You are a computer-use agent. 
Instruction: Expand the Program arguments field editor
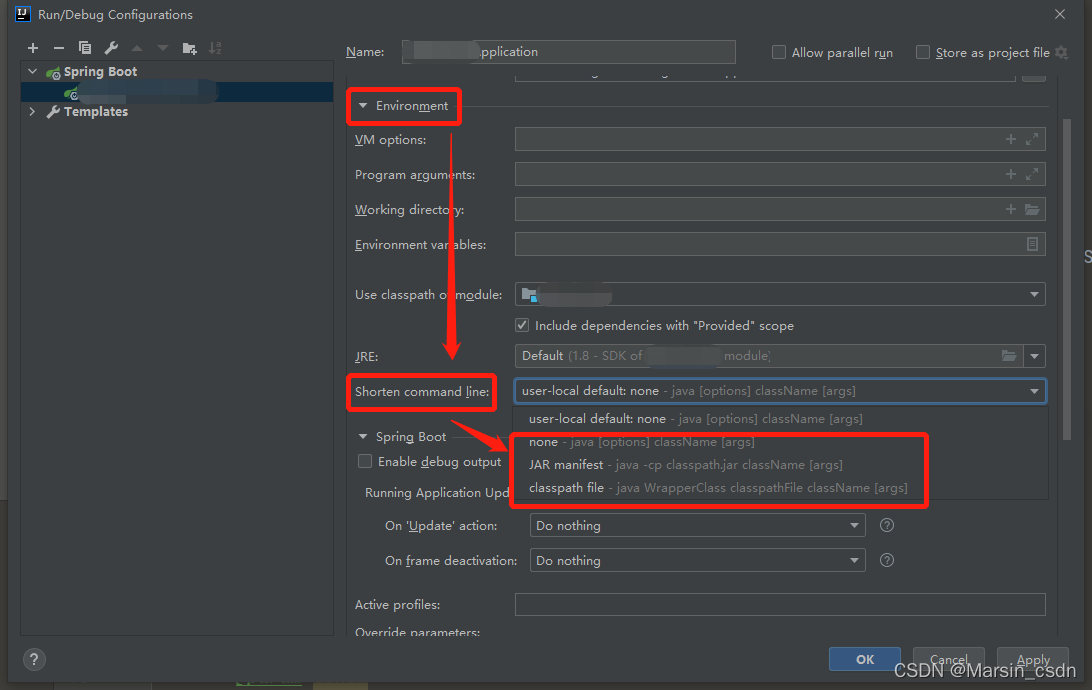pyautogui.click(x=1032, y=174)
